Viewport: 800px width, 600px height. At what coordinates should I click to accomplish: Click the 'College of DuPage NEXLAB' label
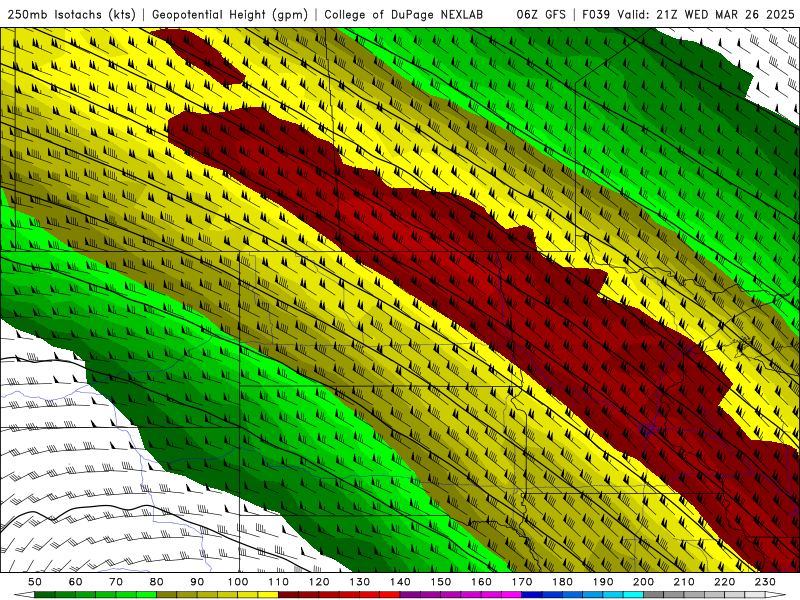[x=404, y=14]
